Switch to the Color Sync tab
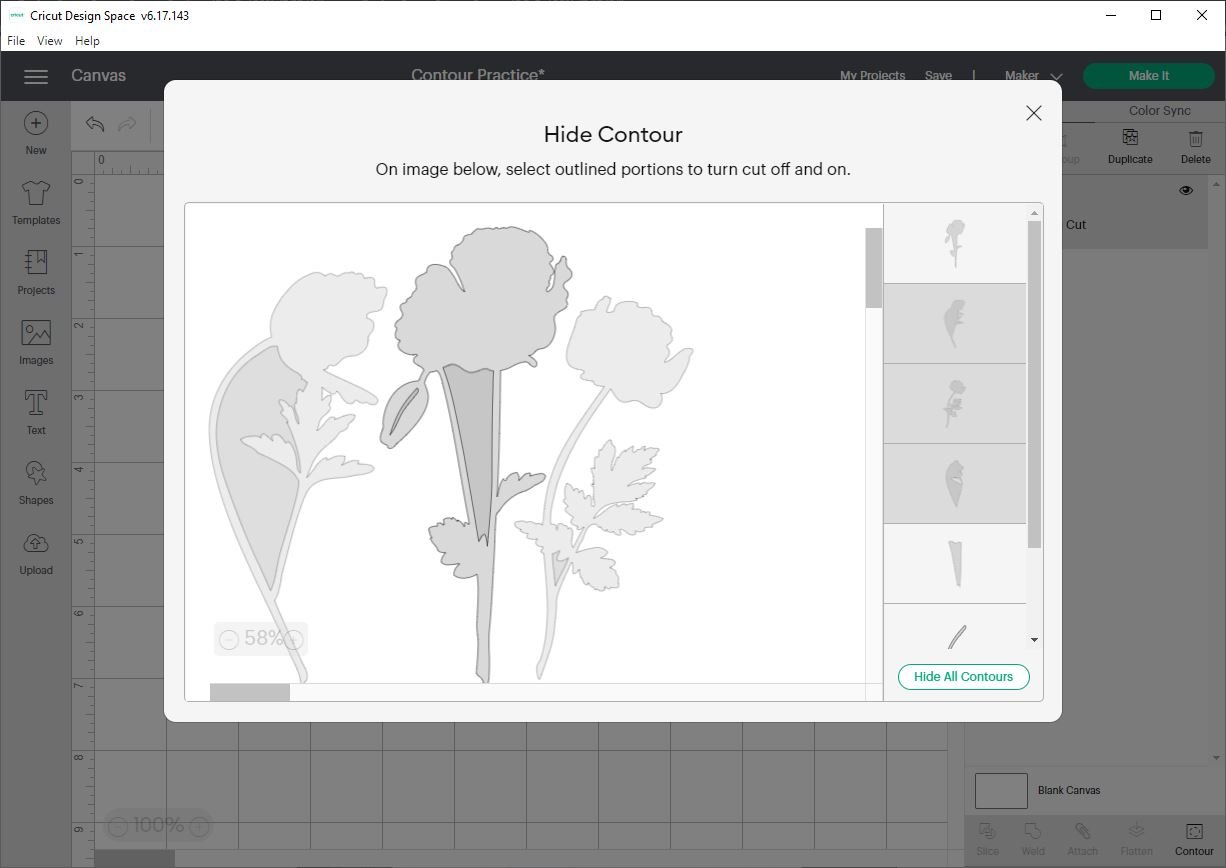Image resolution: width=1226 pixels, height=868 pixels. 1159,110
